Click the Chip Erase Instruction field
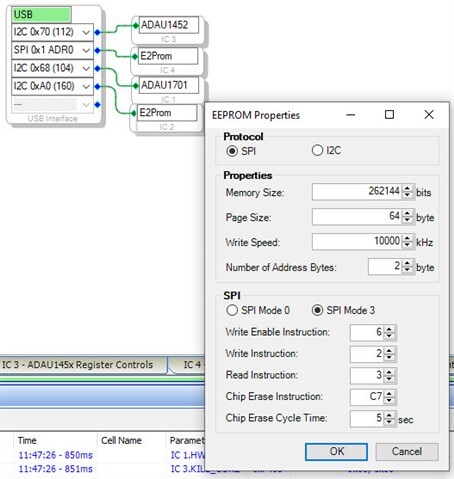 pyautogui.click(x=367, y=397)
